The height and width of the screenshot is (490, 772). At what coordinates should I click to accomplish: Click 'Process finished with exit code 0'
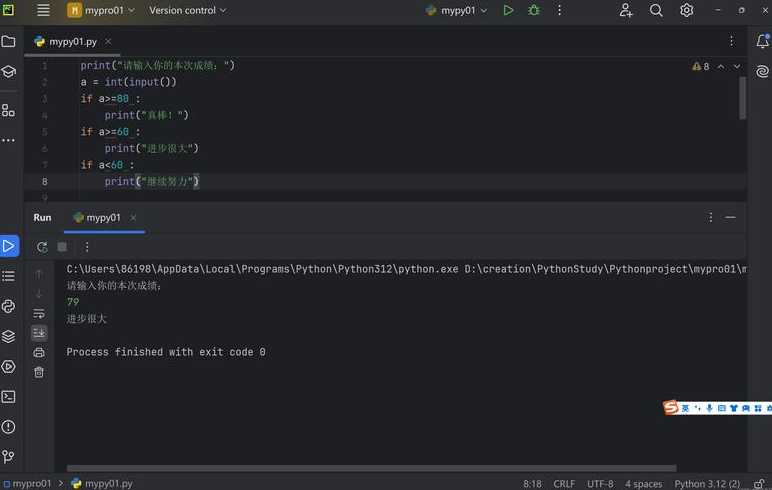tap(166, 352)
